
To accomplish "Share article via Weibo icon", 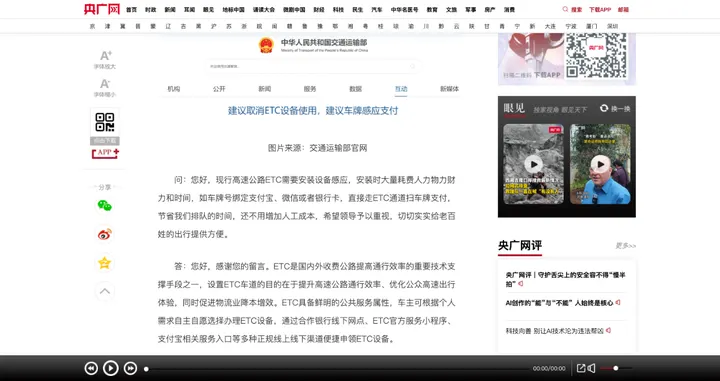I will (105, 235).
